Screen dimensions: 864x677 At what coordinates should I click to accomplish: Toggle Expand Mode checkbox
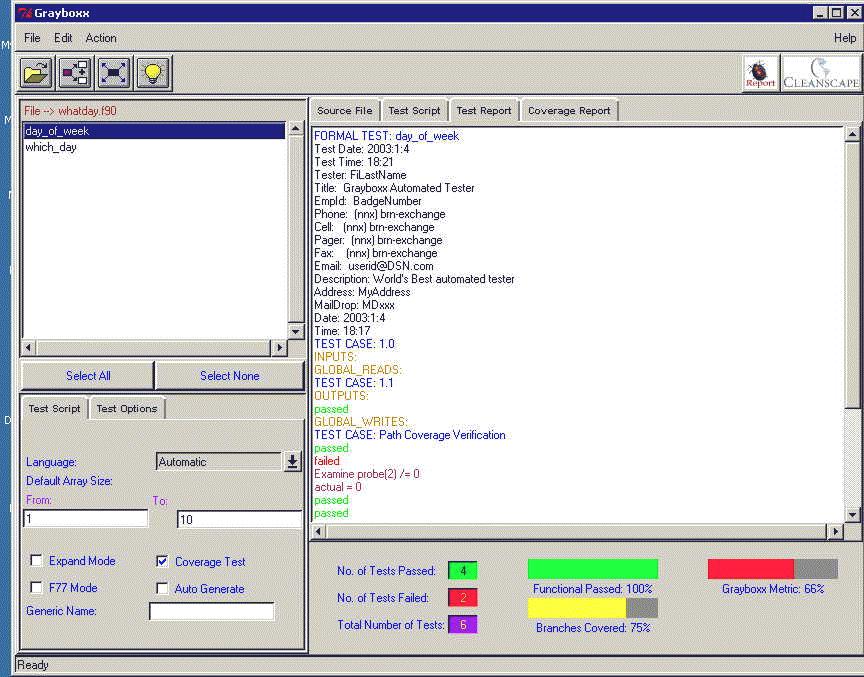[x=36, y=561]
